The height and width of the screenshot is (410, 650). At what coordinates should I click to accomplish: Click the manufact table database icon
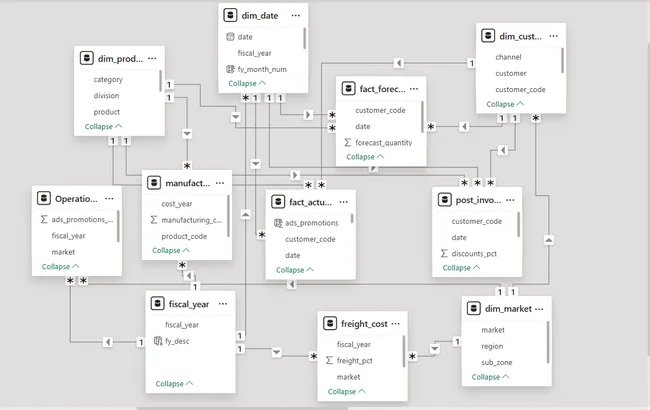[154, 183]
